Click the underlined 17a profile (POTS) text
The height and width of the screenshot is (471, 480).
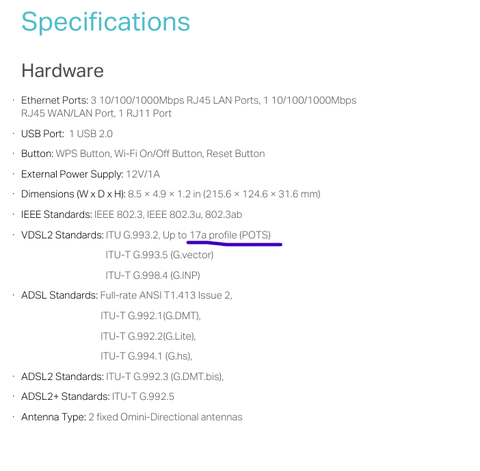click(230, 235)
